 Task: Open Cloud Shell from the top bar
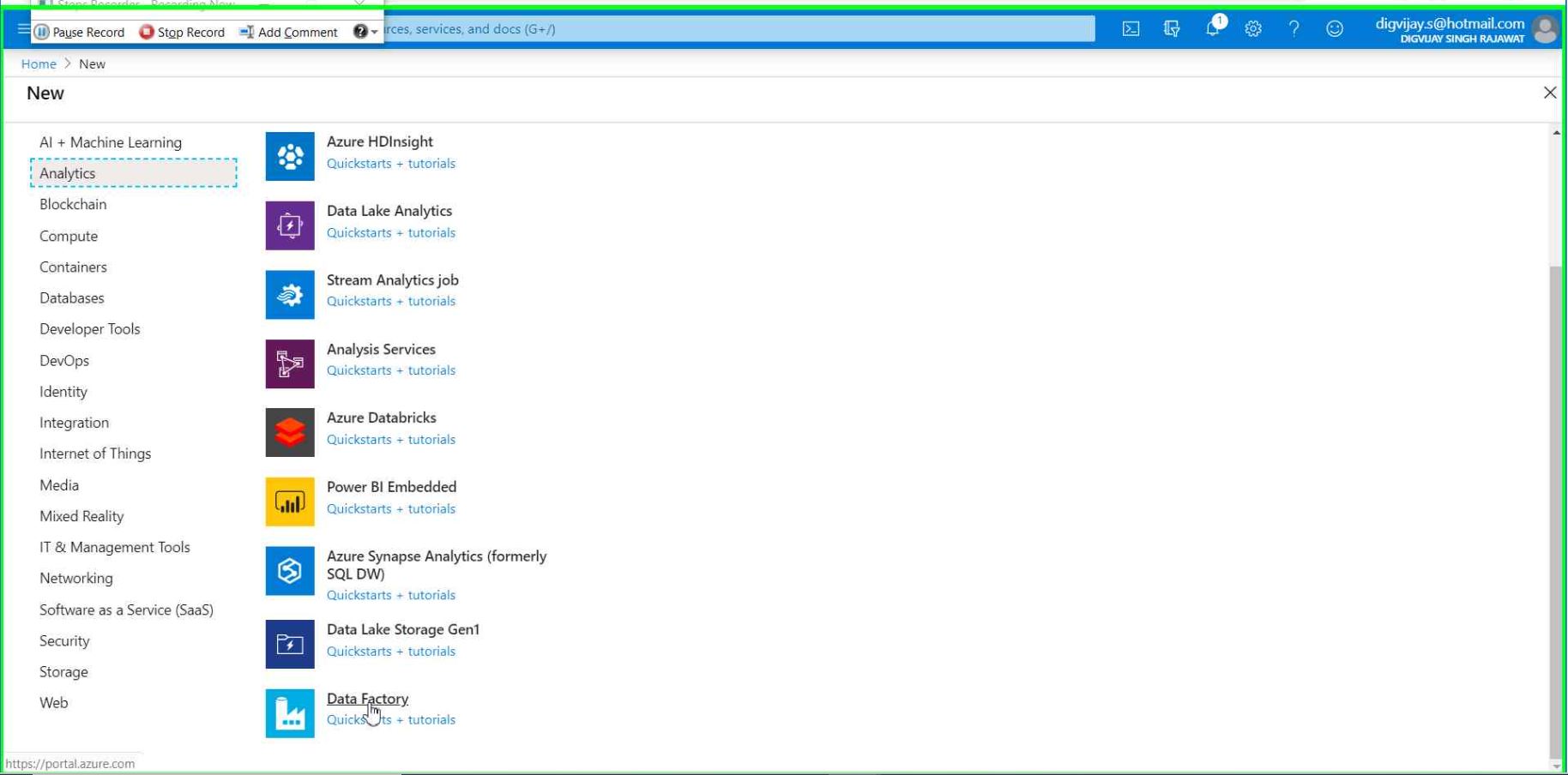(x=1131, y=29)
